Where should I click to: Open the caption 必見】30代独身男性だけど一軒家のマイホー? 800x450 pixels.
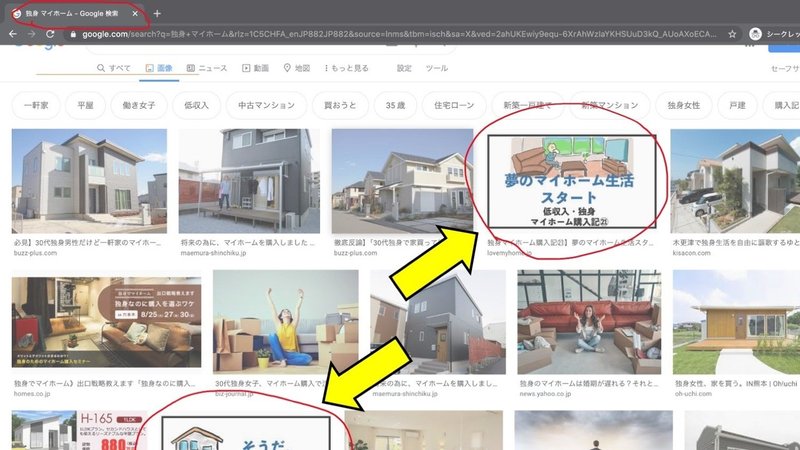click(88, 243)
